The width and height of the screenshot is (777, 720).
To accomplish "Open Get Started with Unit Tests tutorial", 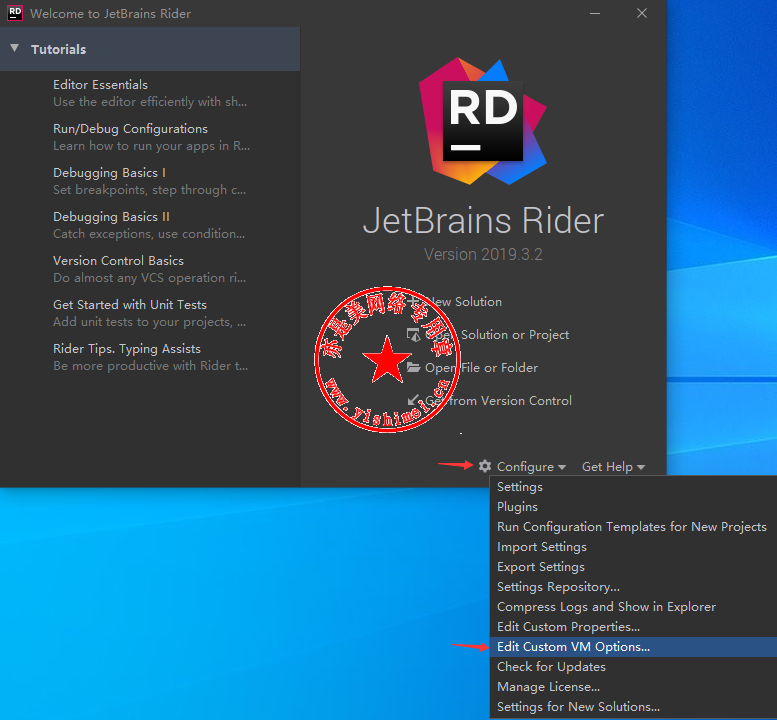I will [150, 313].
